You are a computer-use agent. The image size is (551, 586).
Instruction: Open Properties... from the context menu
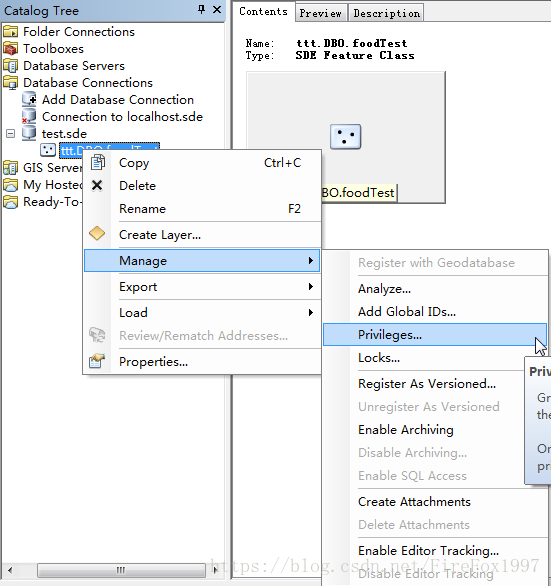click(x=202, y=361)
